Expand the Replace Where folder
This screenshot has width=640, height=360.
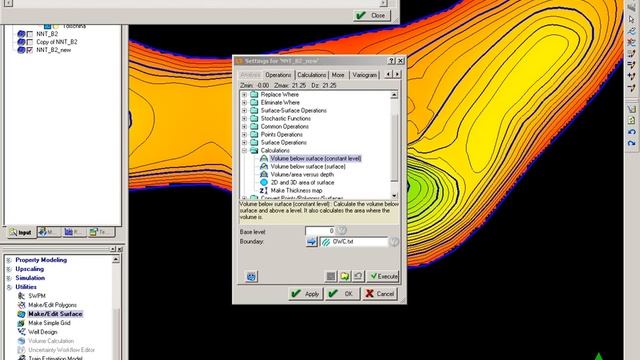244,95
